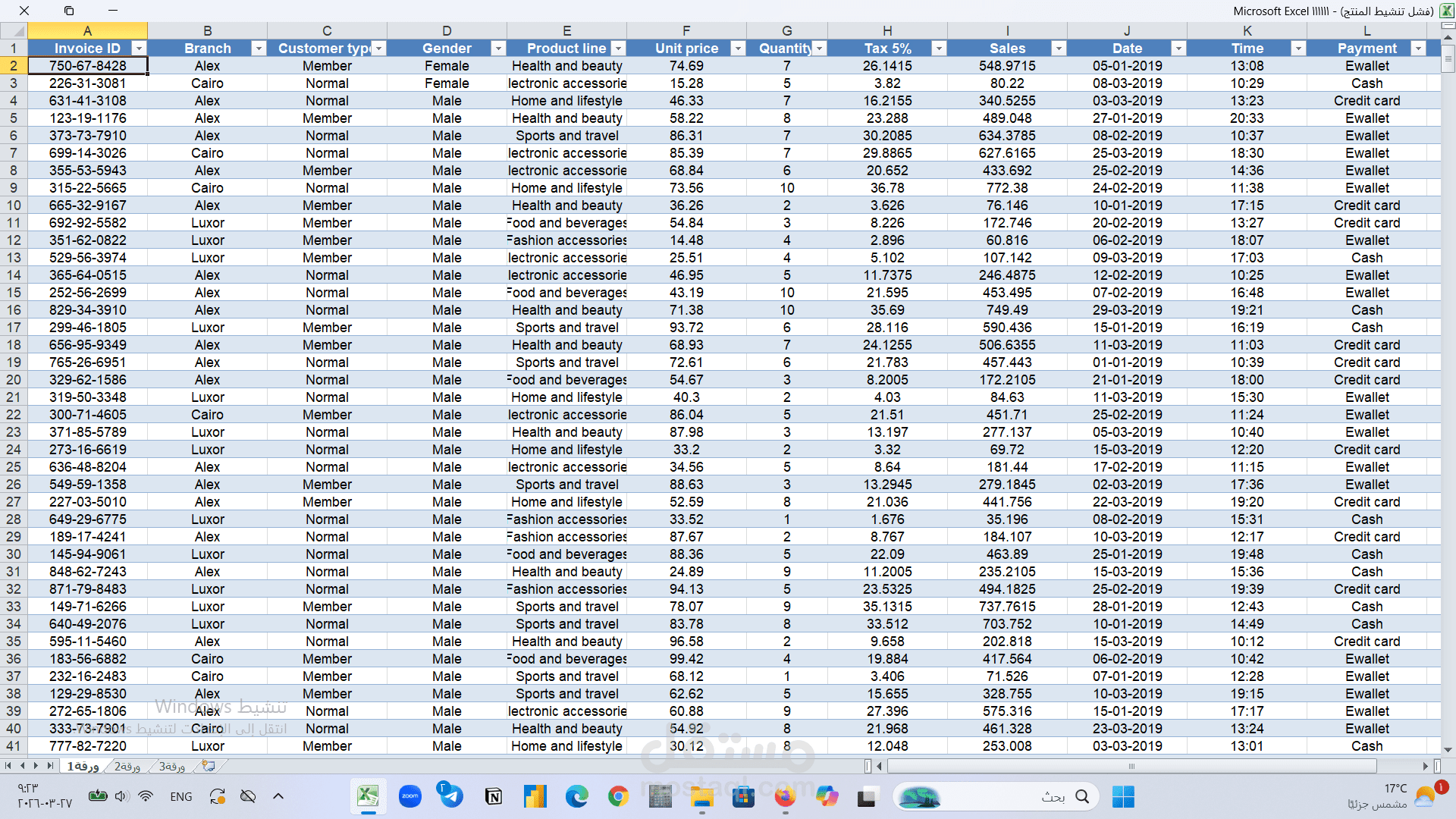Click the vertical scrollbar down arrow

(x=1448, y=750)
